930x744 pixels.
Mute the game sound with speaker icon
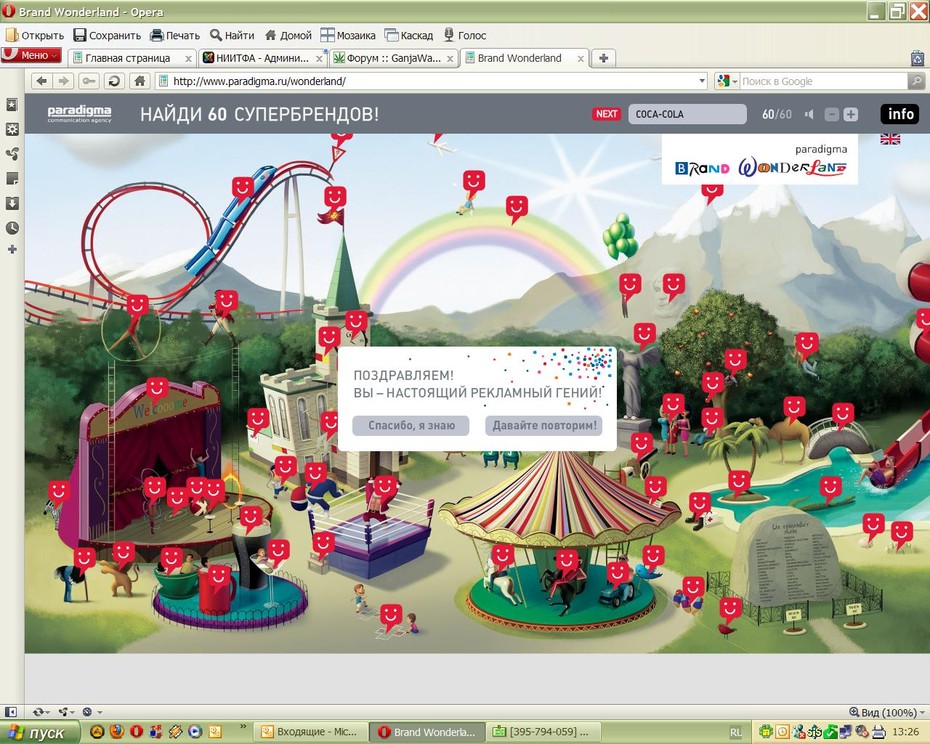[809, 114]
